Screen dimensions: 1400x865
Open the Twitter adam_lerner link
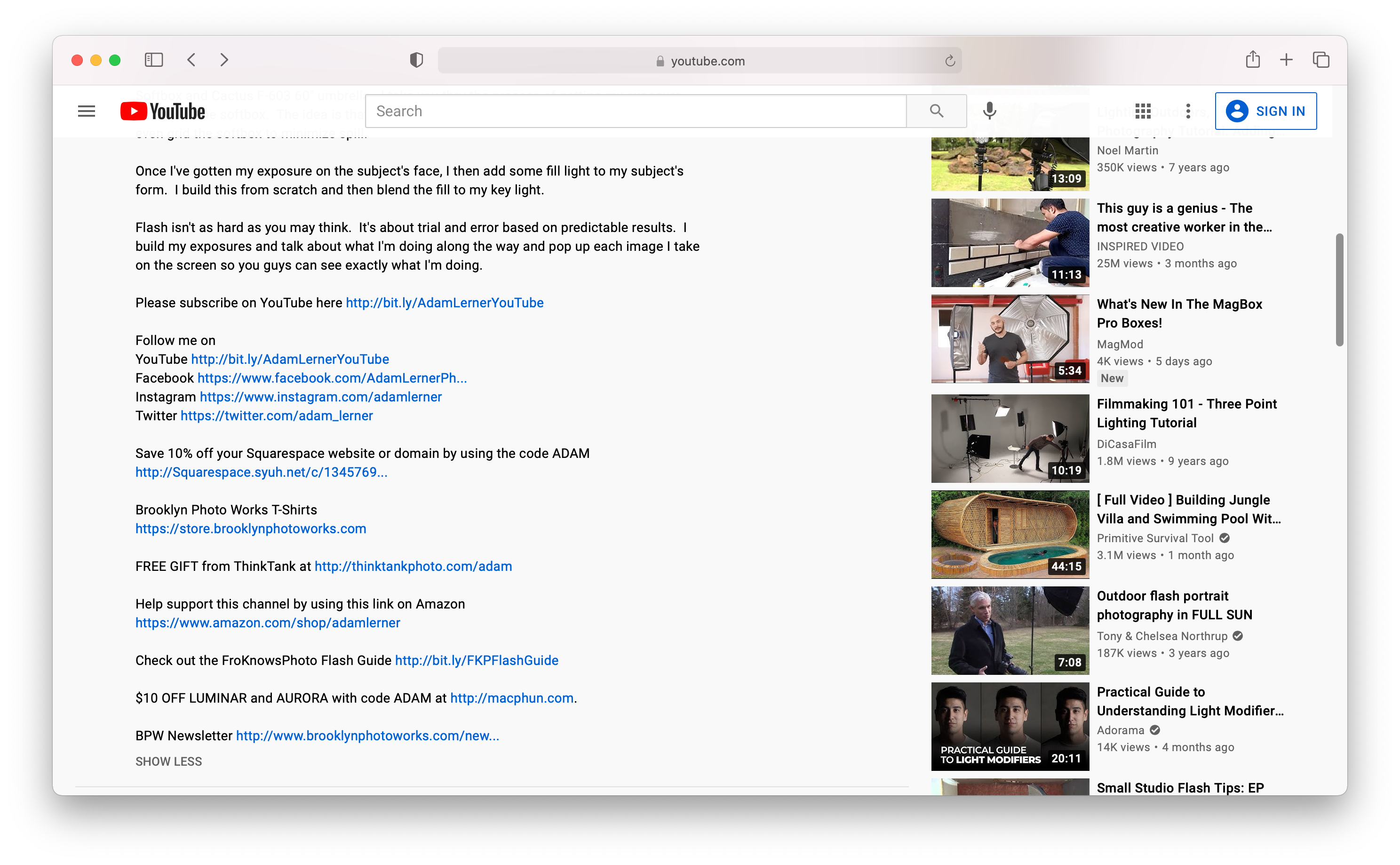pyautogui.click(x=276, y=416)
